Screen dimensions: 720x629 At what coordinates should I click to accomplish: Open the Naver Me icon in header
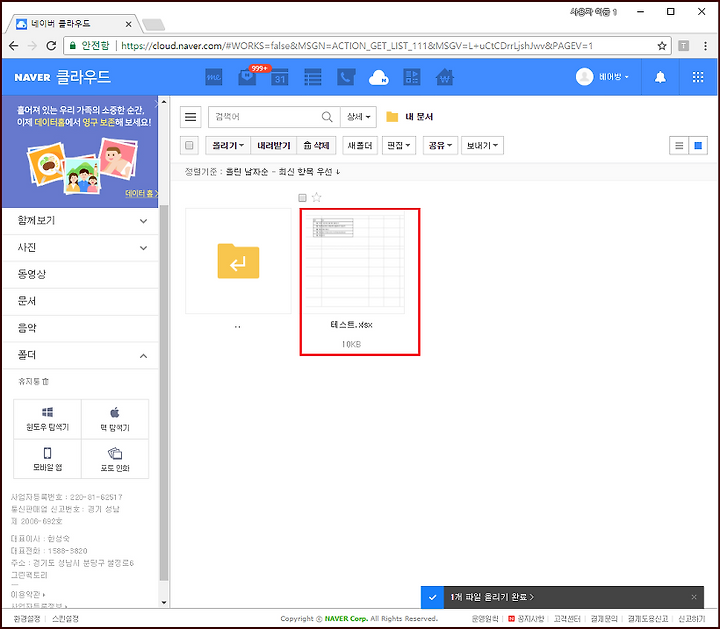click(x=214, y=77)
